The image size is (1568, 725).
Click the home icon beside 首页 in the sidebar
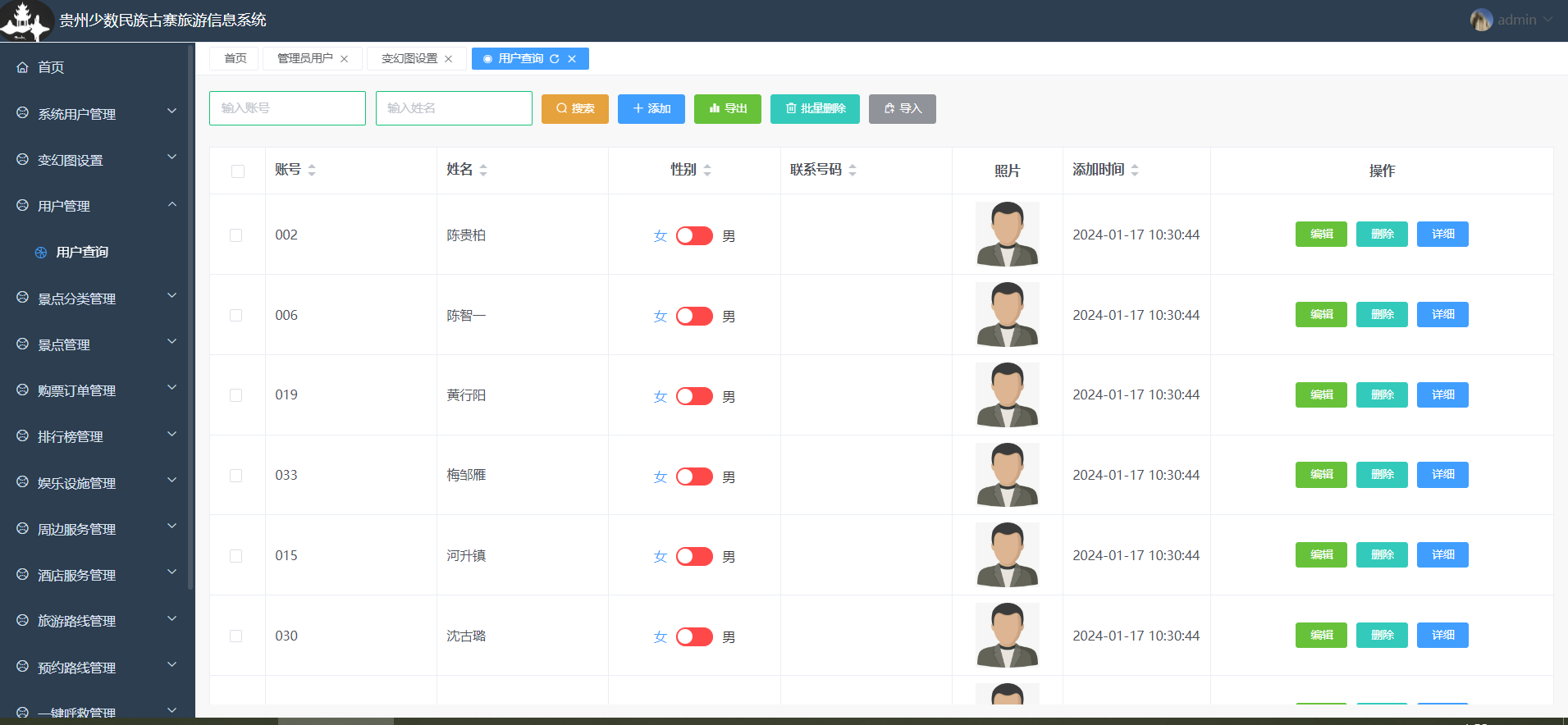click(x=22, y=67)
